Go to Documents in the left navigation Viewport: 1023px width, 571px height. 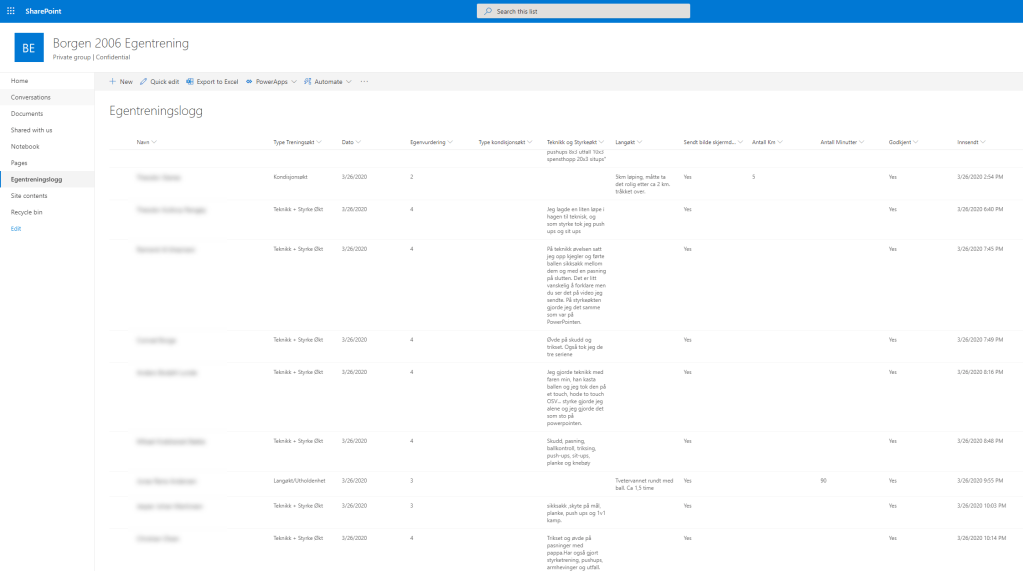[27, 114]
